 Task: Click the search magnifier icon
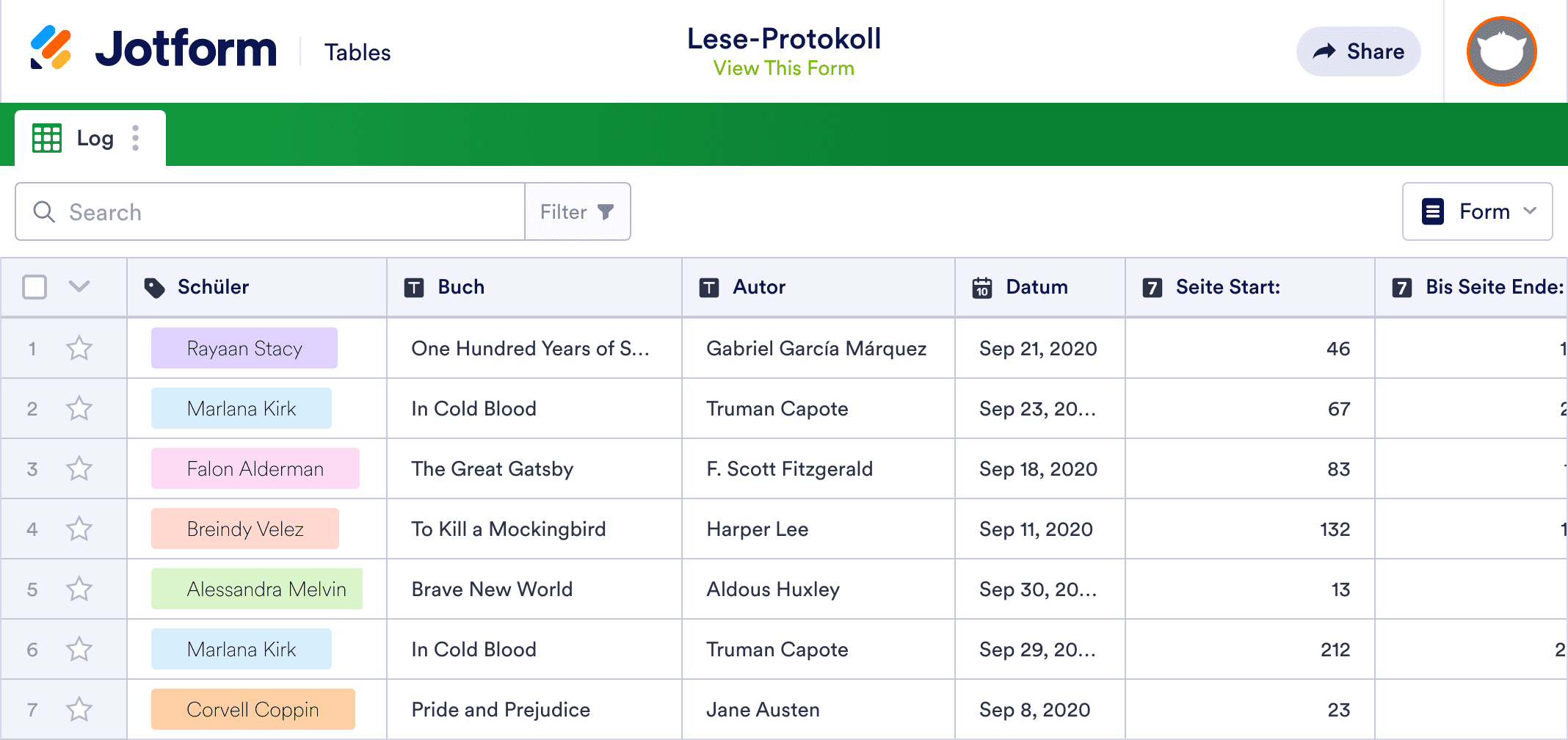point(44,211)
